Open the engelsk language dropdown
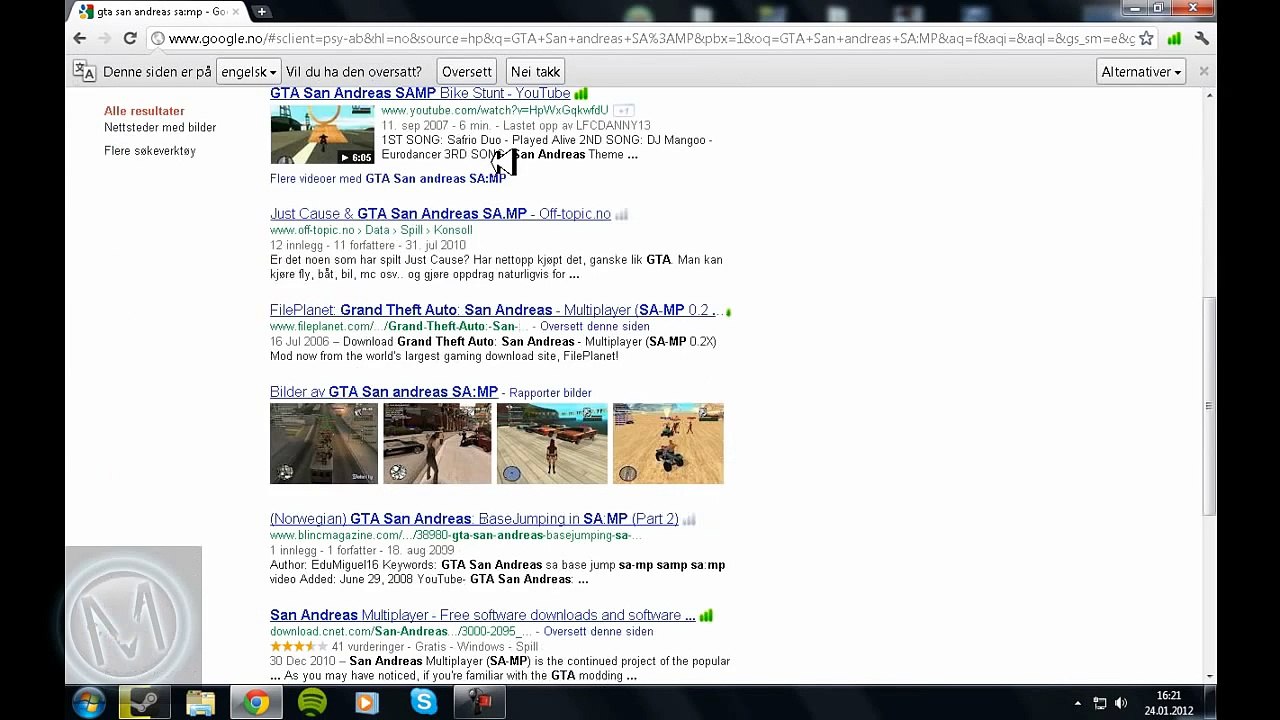Screen dimensions: 1280x720 [x=248, y=72]
